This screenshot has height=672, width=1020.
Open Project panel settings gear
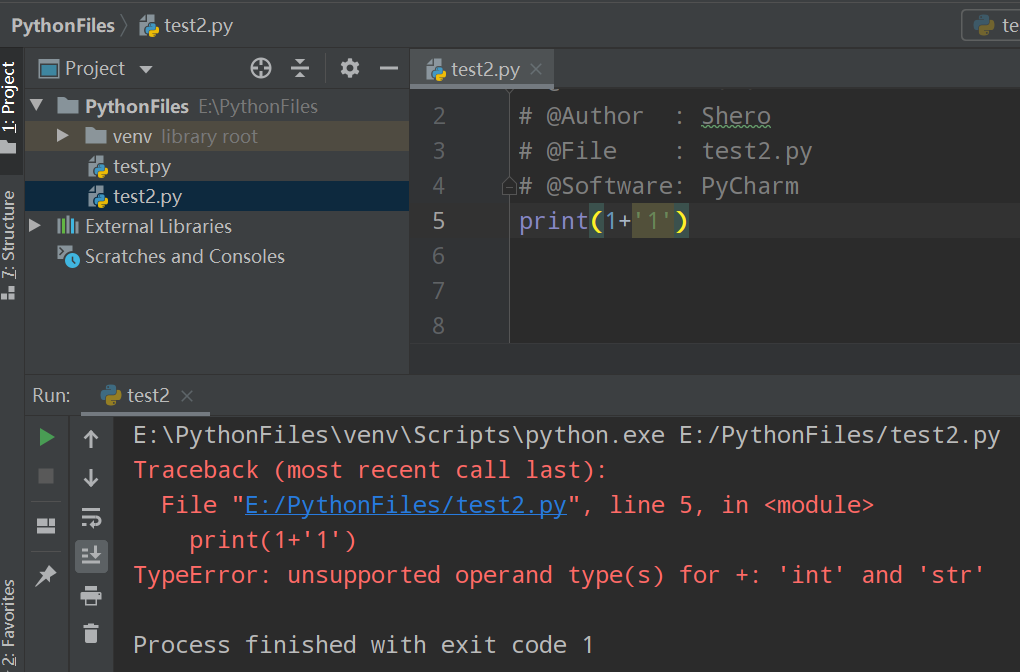point(350,68)
